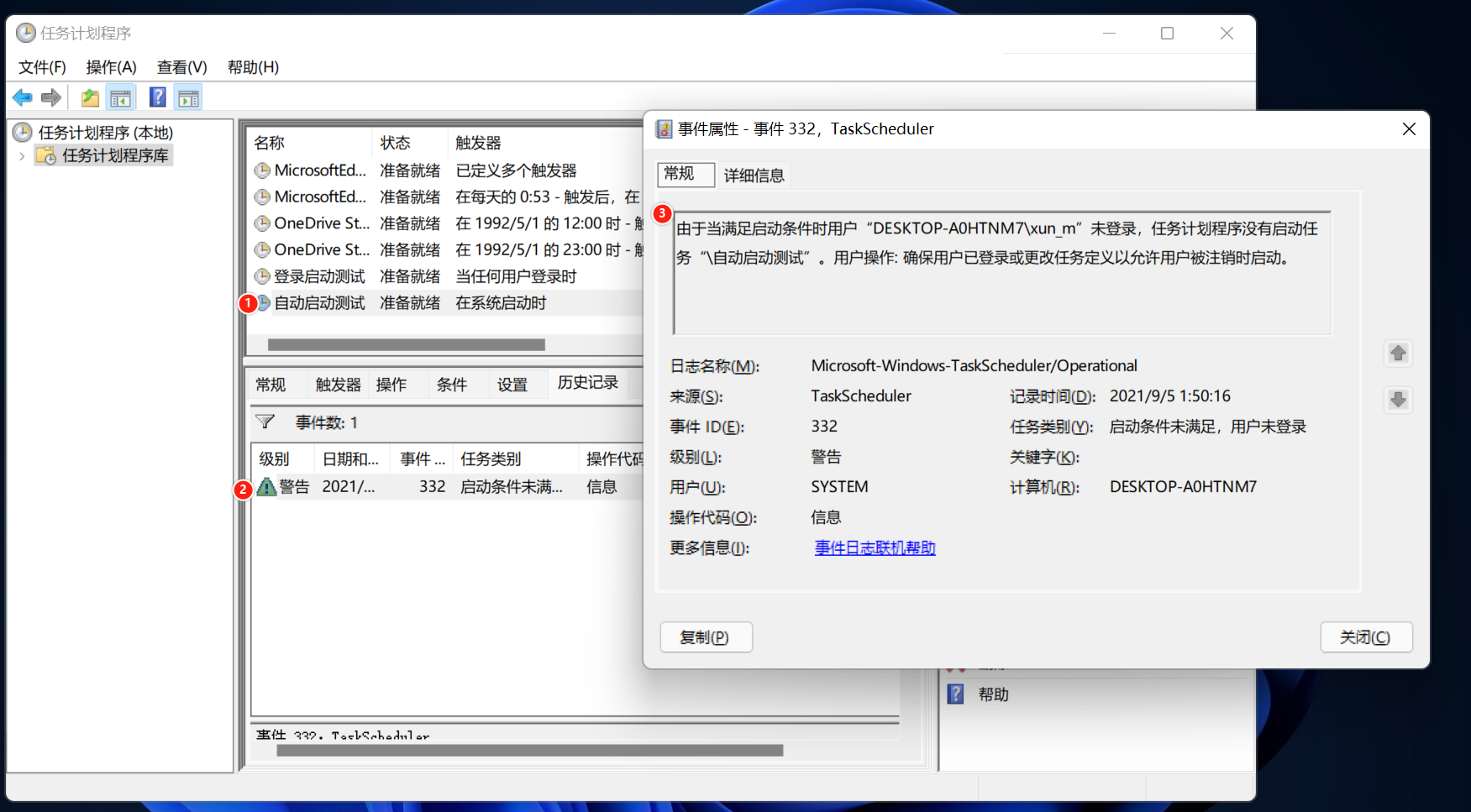Sort events by 日期和... column header
1471x812 pixels.
[x=353, y=458]
